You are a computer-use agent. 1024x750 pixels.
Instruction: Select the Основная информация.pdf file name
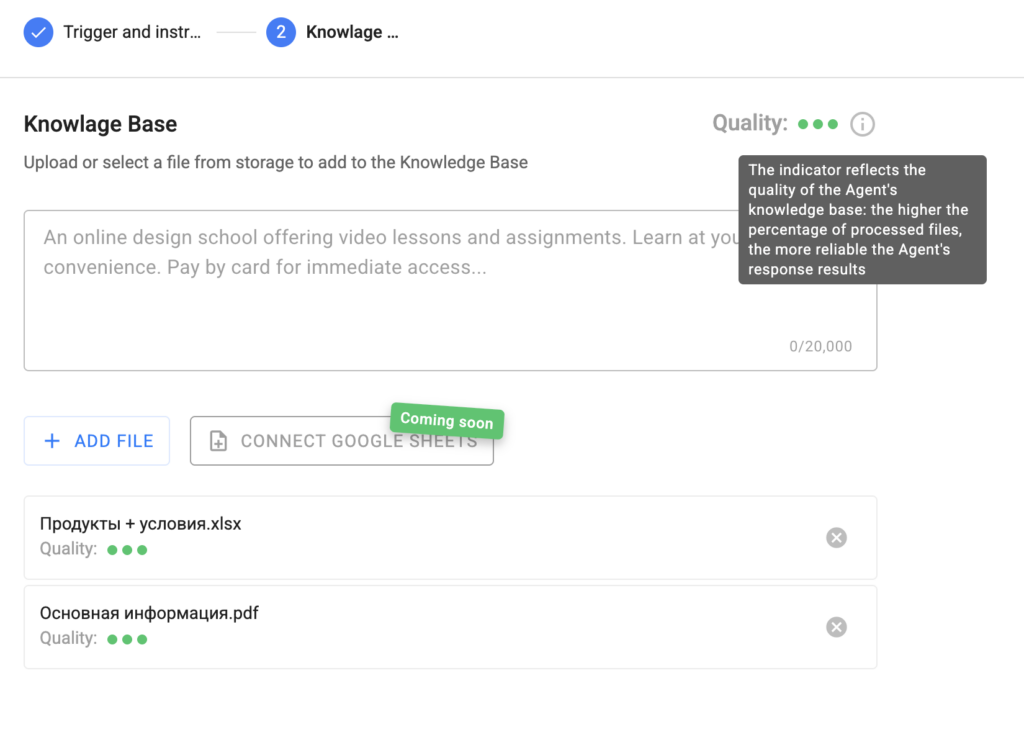(149, 613)
